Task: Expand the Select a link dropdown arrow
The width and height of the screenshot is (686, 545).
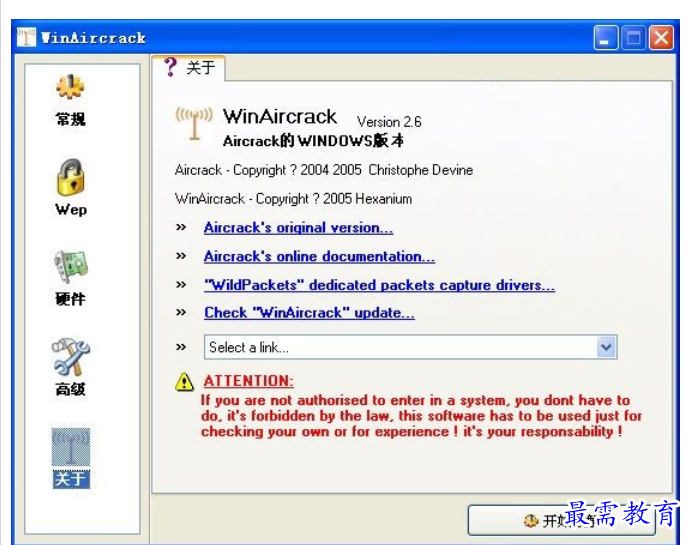Action: 606,347
